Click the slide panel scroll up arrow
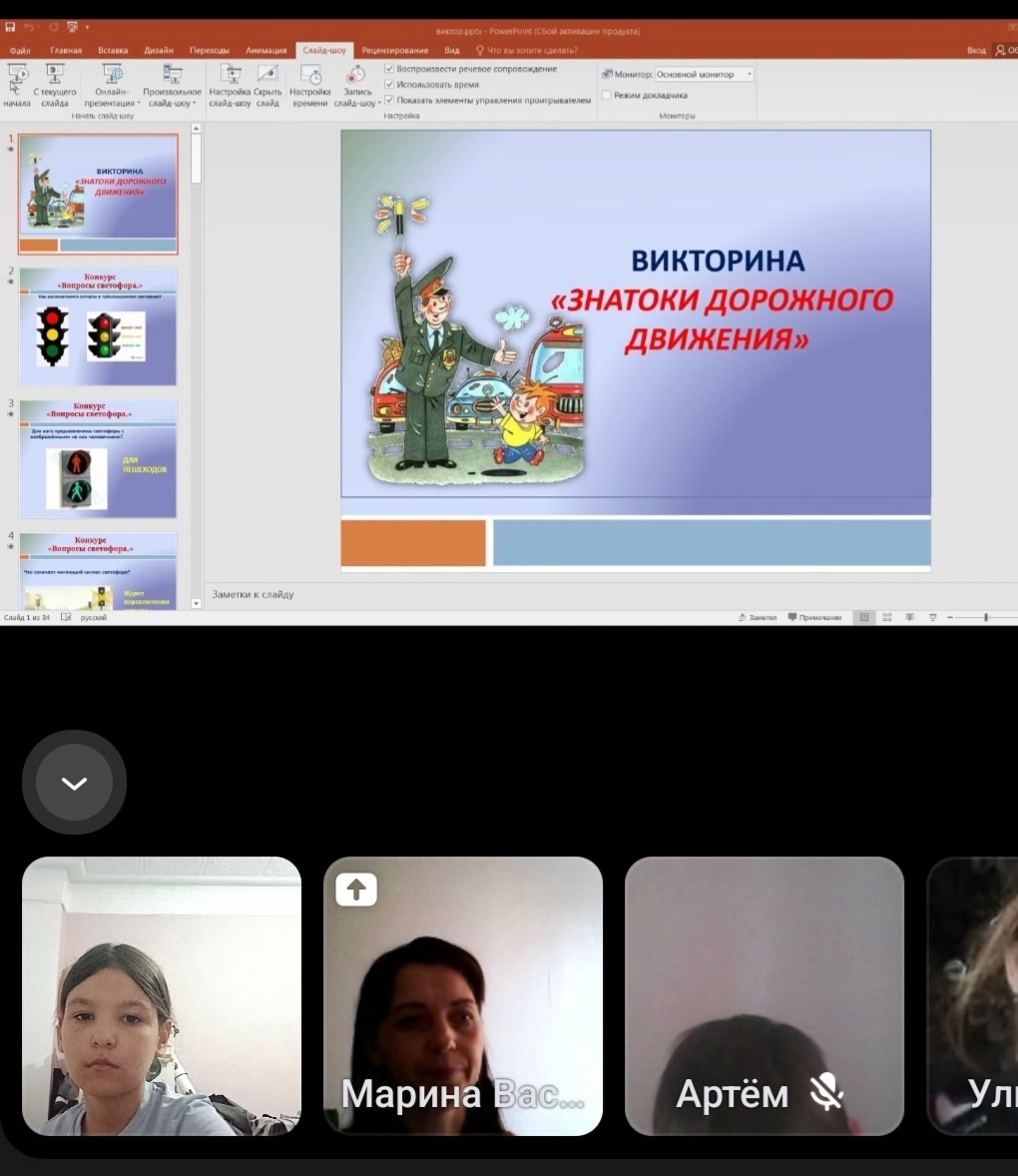Image resolution: width=1018 pixels, height=1176 pixels. pos(197,128)
